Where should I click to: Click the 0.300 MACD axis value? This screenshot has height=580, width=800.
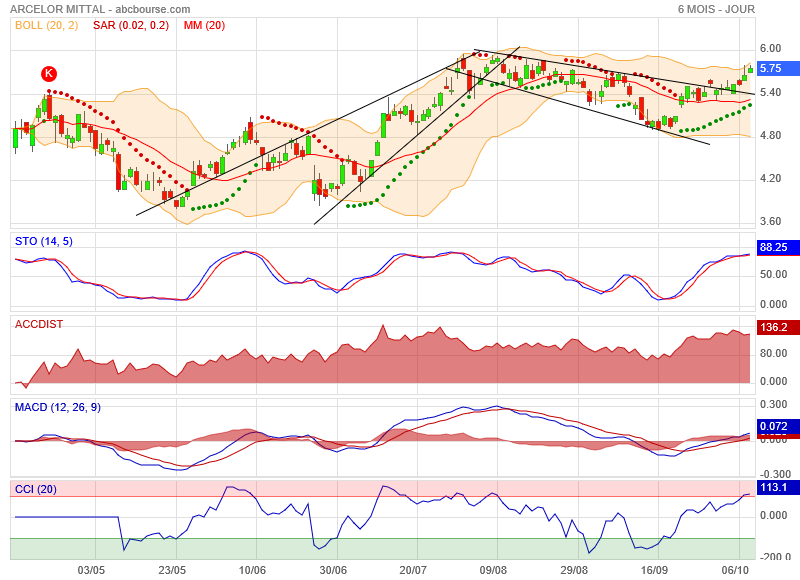pyautogui.click(x=773, y=405)
